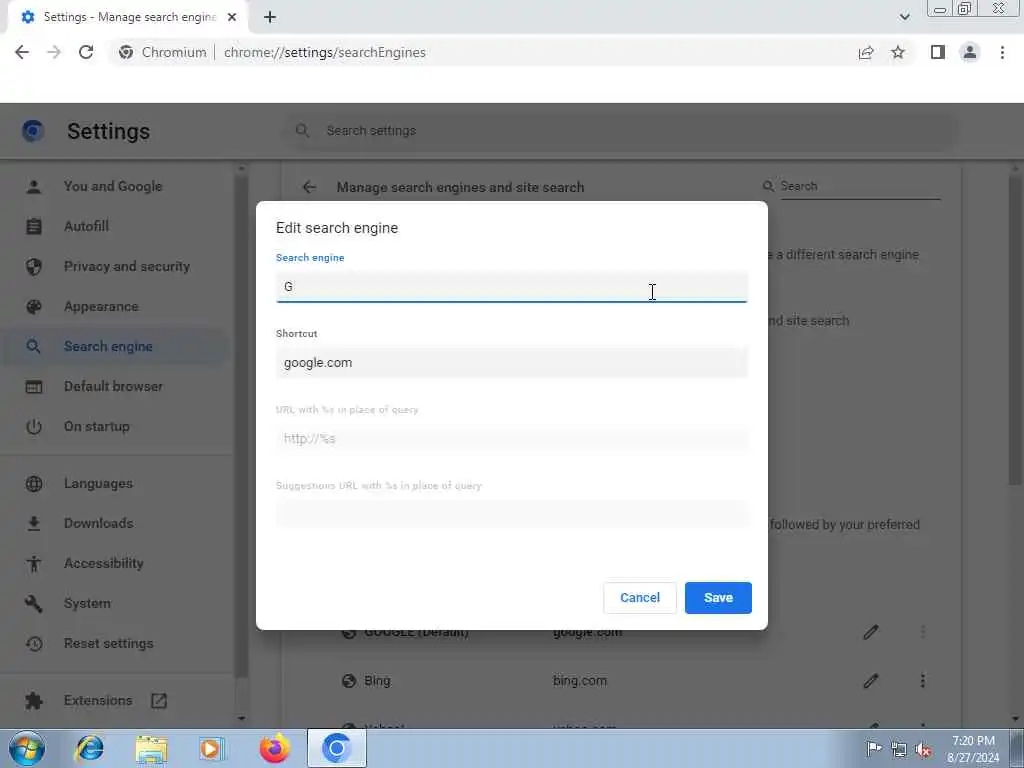Open the more actions menu for Bing
The width and height of the screenshot is (1024, 768).
click(x=922, y=680)
